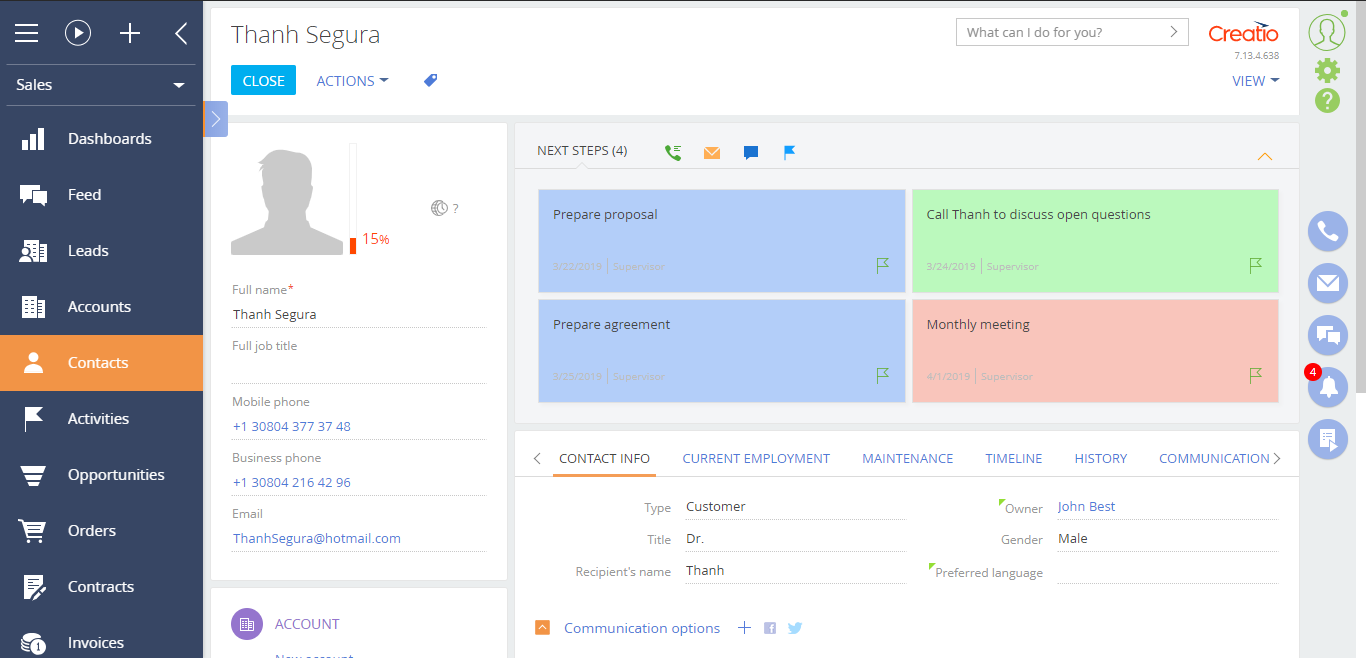
Task: Open the Actions dropdown menu
Action: click(352, 81)
